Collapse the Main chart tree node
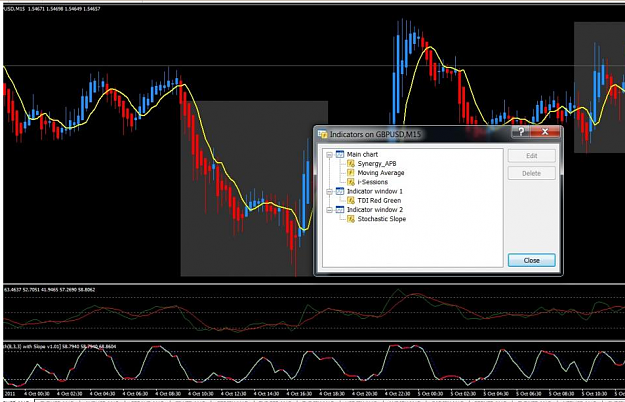This screenshot has width=625, height=402. coord(329,155)
